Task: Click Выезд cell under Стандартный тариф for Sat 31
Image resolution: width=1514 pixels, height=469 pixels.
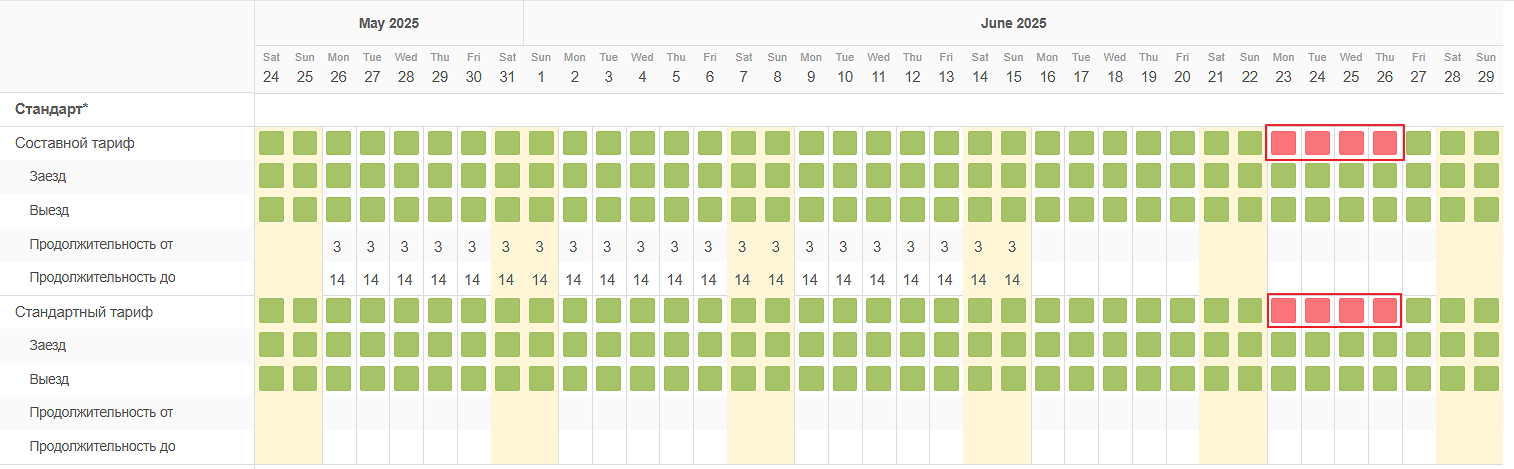Action: coord(507,379)
